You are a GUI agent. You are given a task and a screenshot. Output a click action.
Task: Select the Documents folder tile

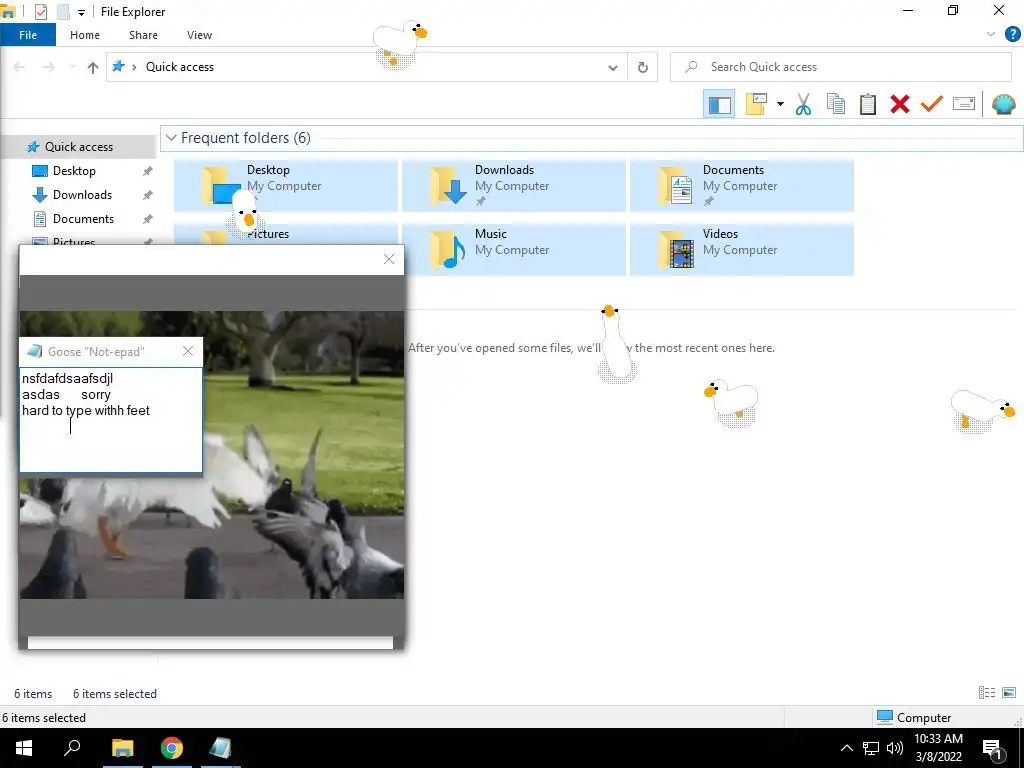coord(742,185)
